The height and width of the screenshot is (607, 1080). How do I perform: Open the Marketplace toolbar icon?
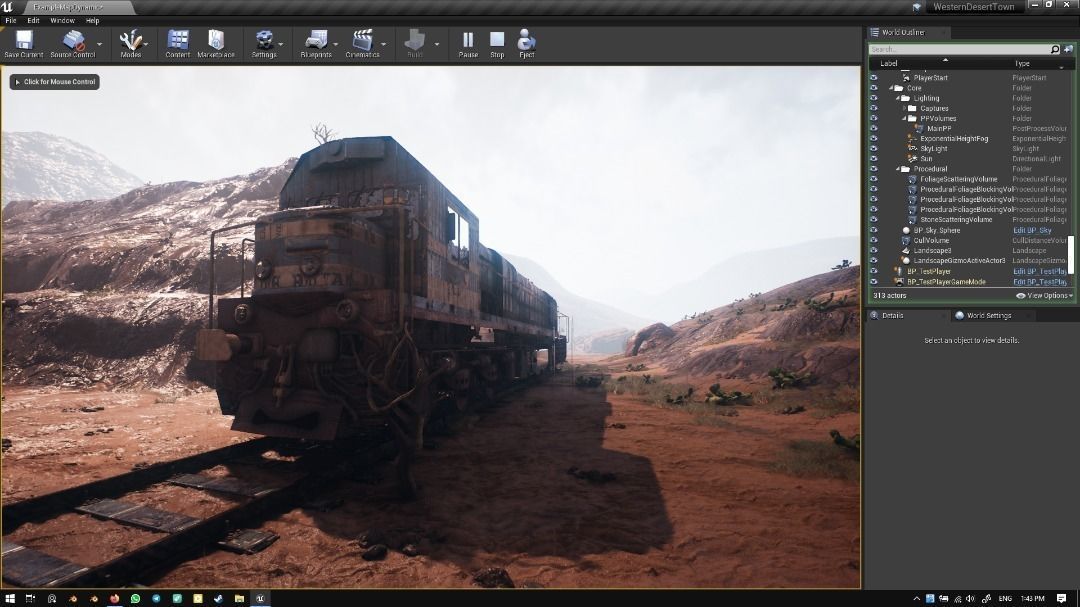pos(216,43)
